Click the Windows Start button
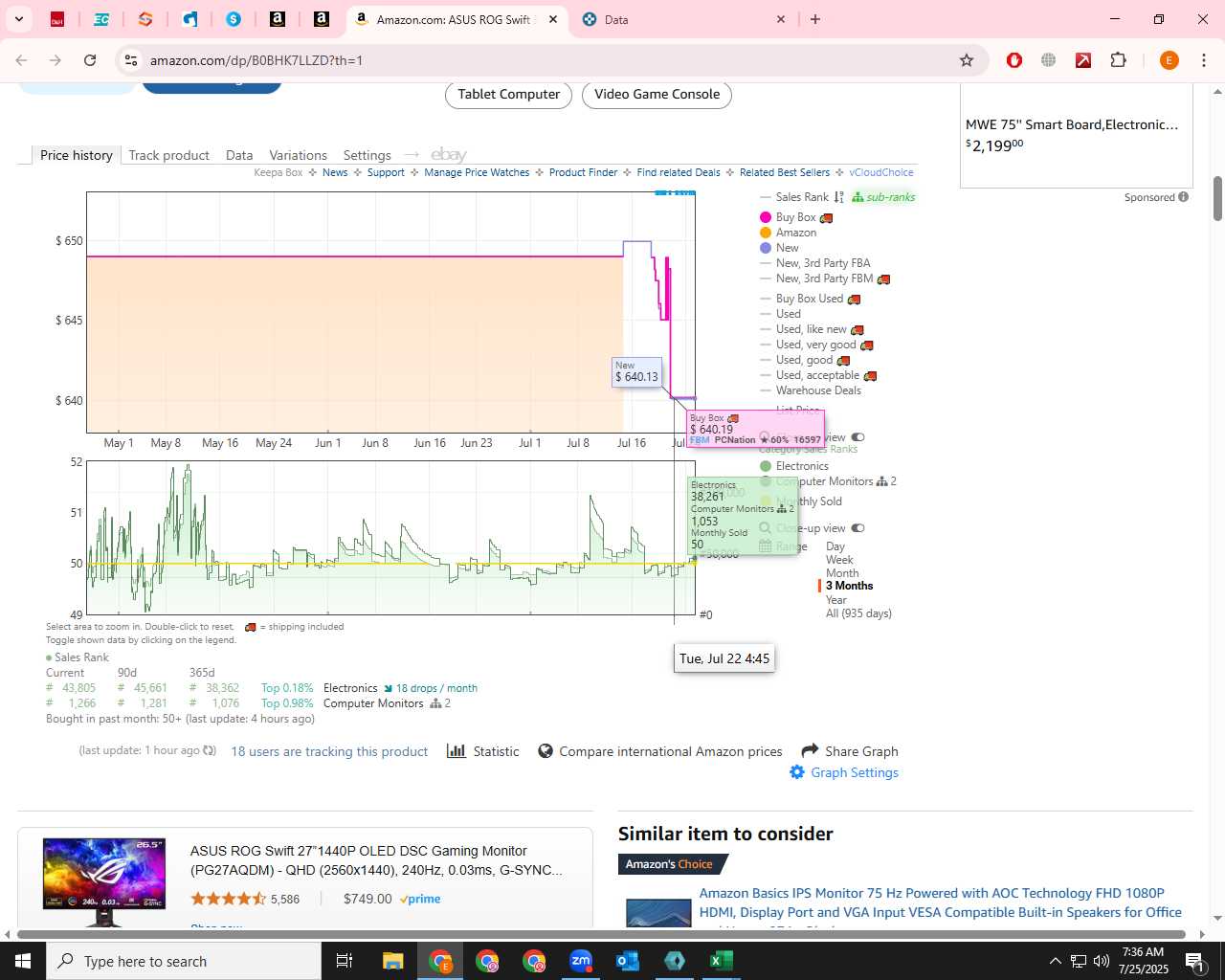1225x980 pixels. click(x=23, y=961)
